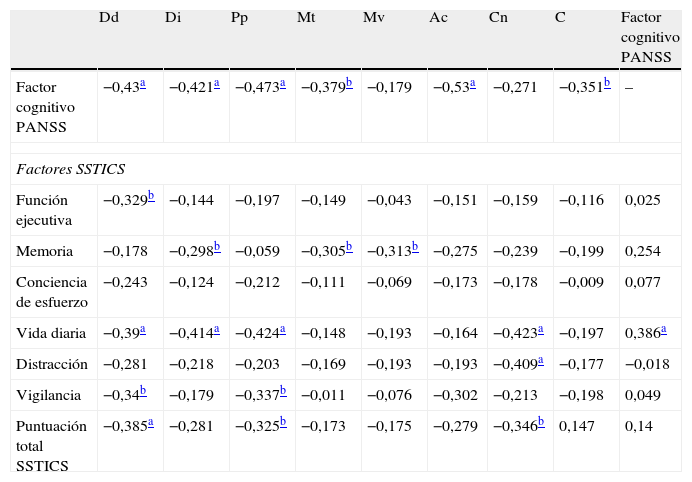The width and height of the screenshot is (692, 482).
Task: Select the Distracción row label cell
Action: [52, 366]
